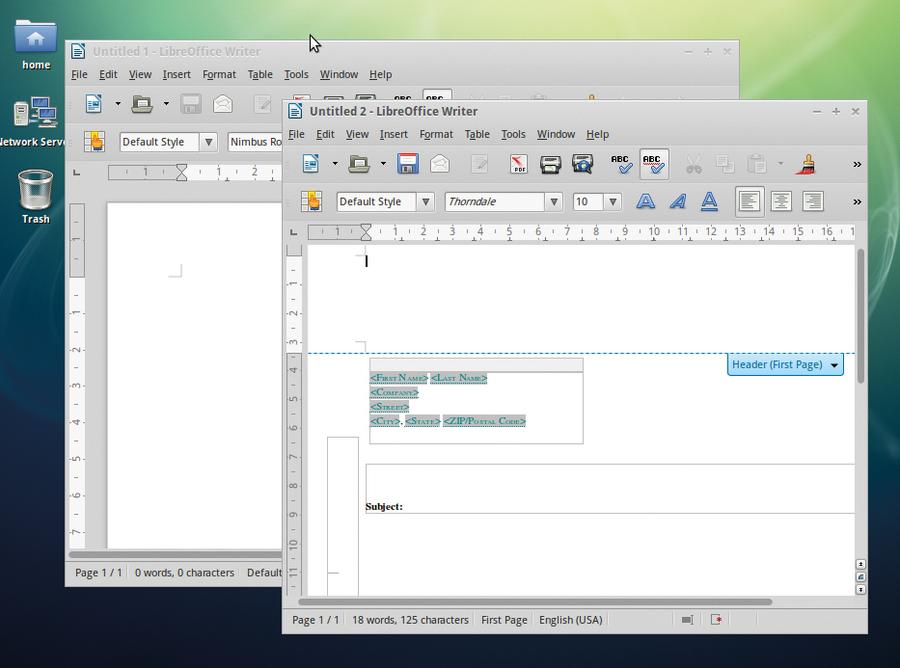The height and width of the screenshot is (668, 900).
Task: Click the horizontal scrollbar of Untitled 2
Action: pyautogui.click(x=535, y=602)
